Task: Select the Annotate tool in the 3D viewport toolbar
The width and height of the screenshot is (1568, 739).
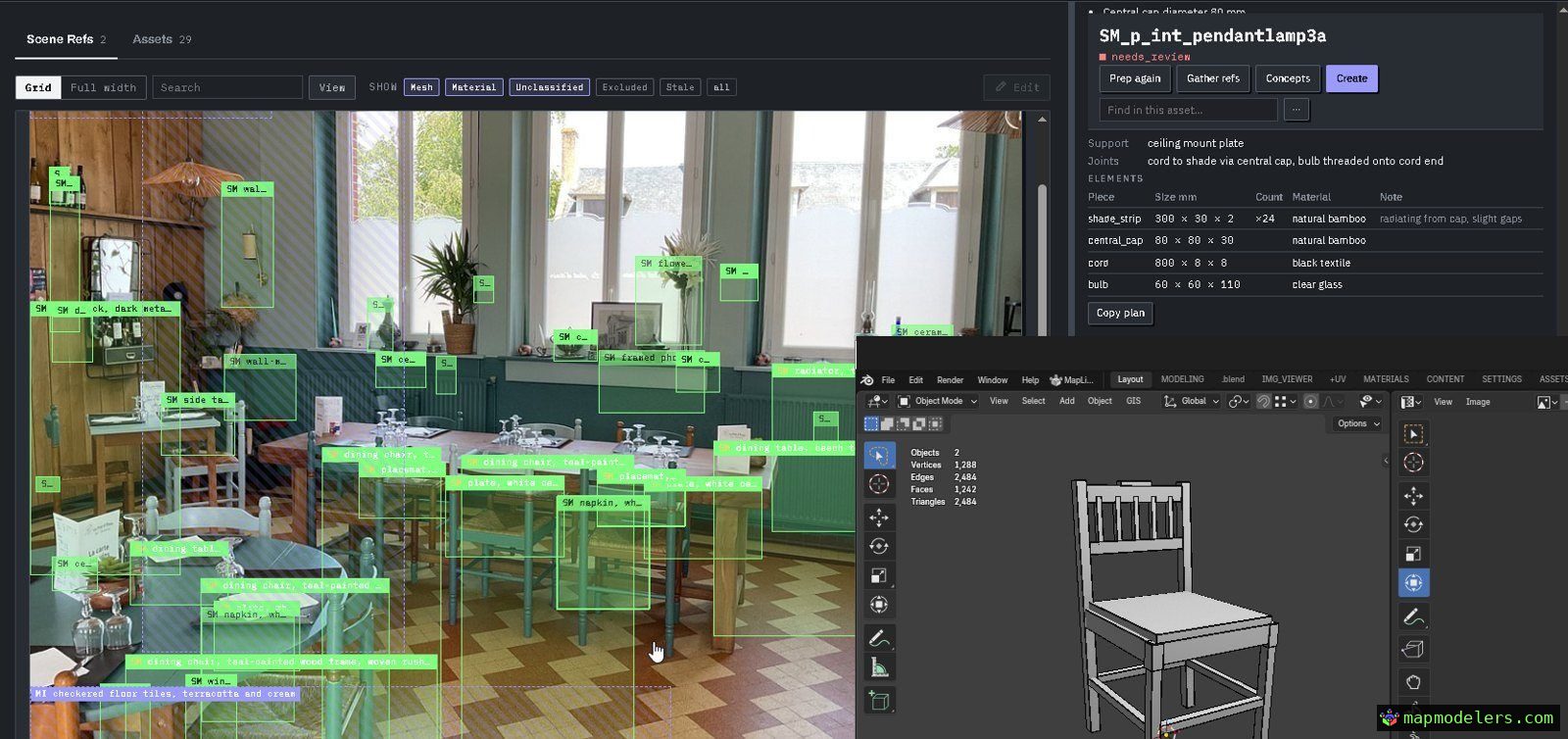Action: 879,638
